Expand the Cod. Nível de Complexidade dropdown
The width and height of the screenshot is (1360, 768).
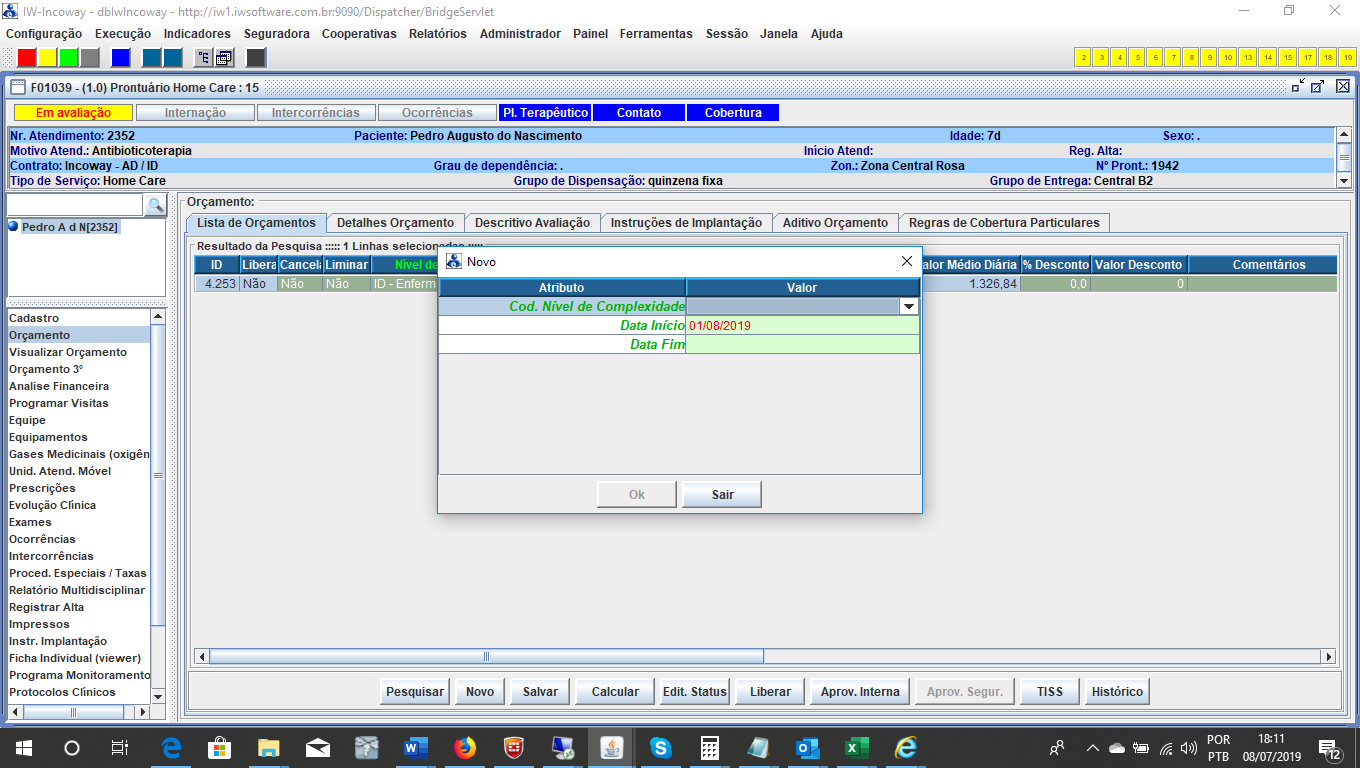(908, 307)
